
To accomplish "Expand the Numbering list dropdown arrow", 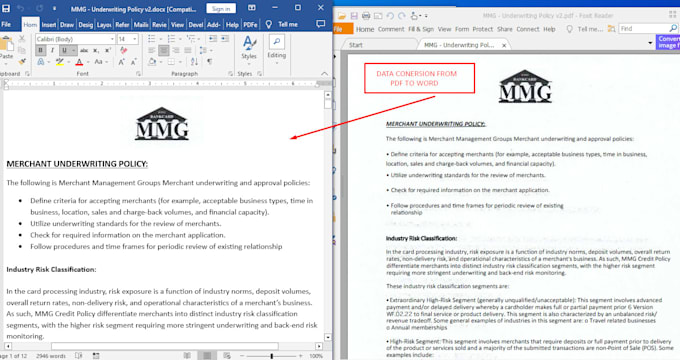I will coord(180,39).
